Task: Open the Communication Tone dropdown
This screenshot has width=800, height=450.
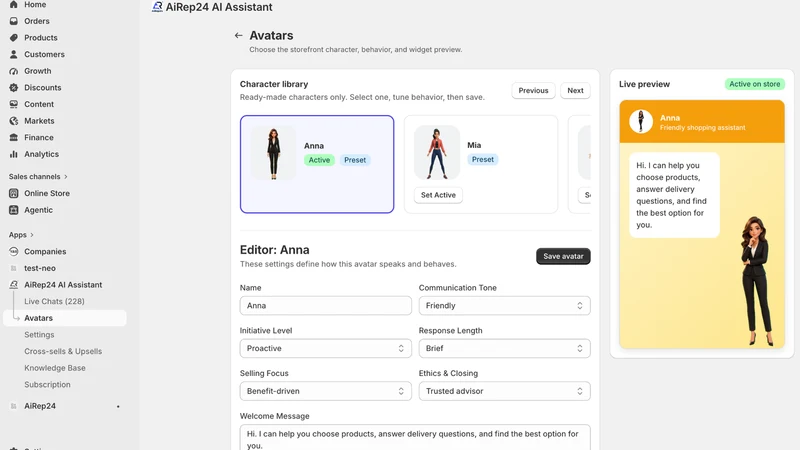Action: [x=504, y=306]
